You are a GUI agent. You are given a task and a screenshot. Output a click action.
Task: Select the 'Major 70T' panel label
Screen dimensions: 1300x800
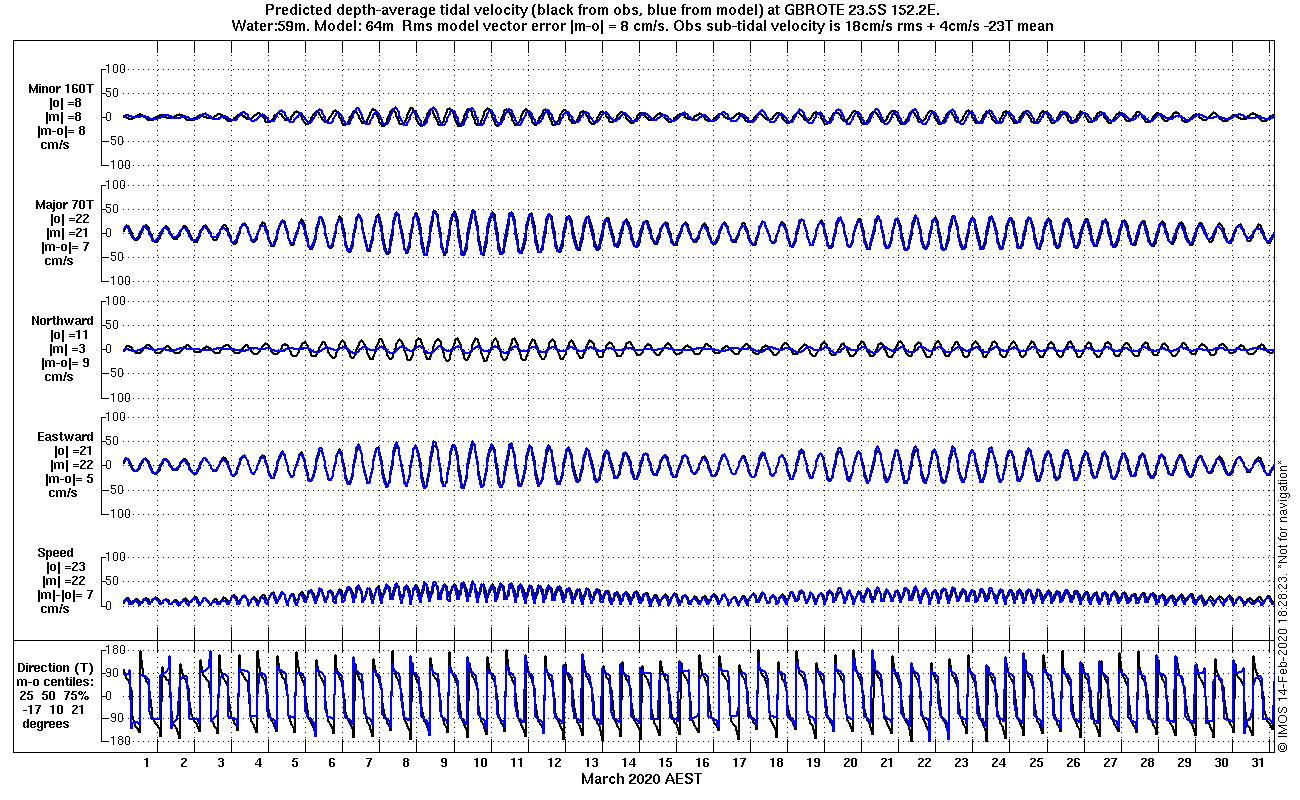coord(63,205)
